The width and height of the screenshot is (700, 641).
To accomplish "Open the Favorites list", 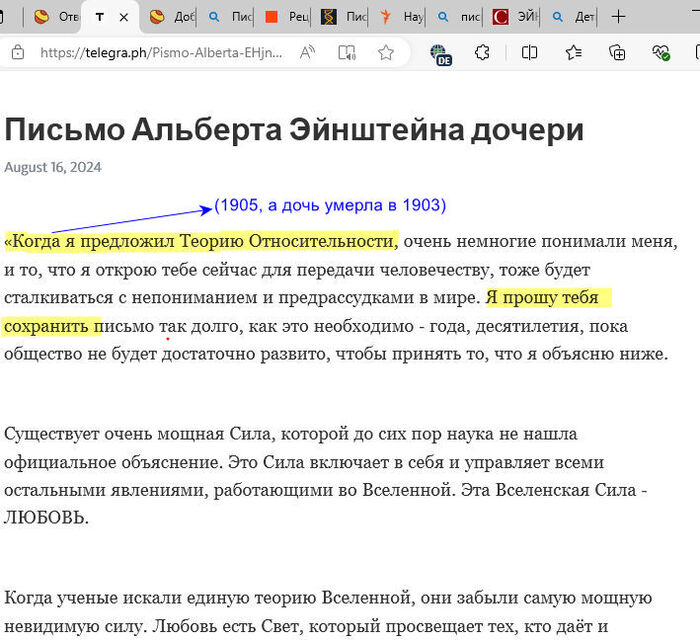I will click(x=573, y=53).
